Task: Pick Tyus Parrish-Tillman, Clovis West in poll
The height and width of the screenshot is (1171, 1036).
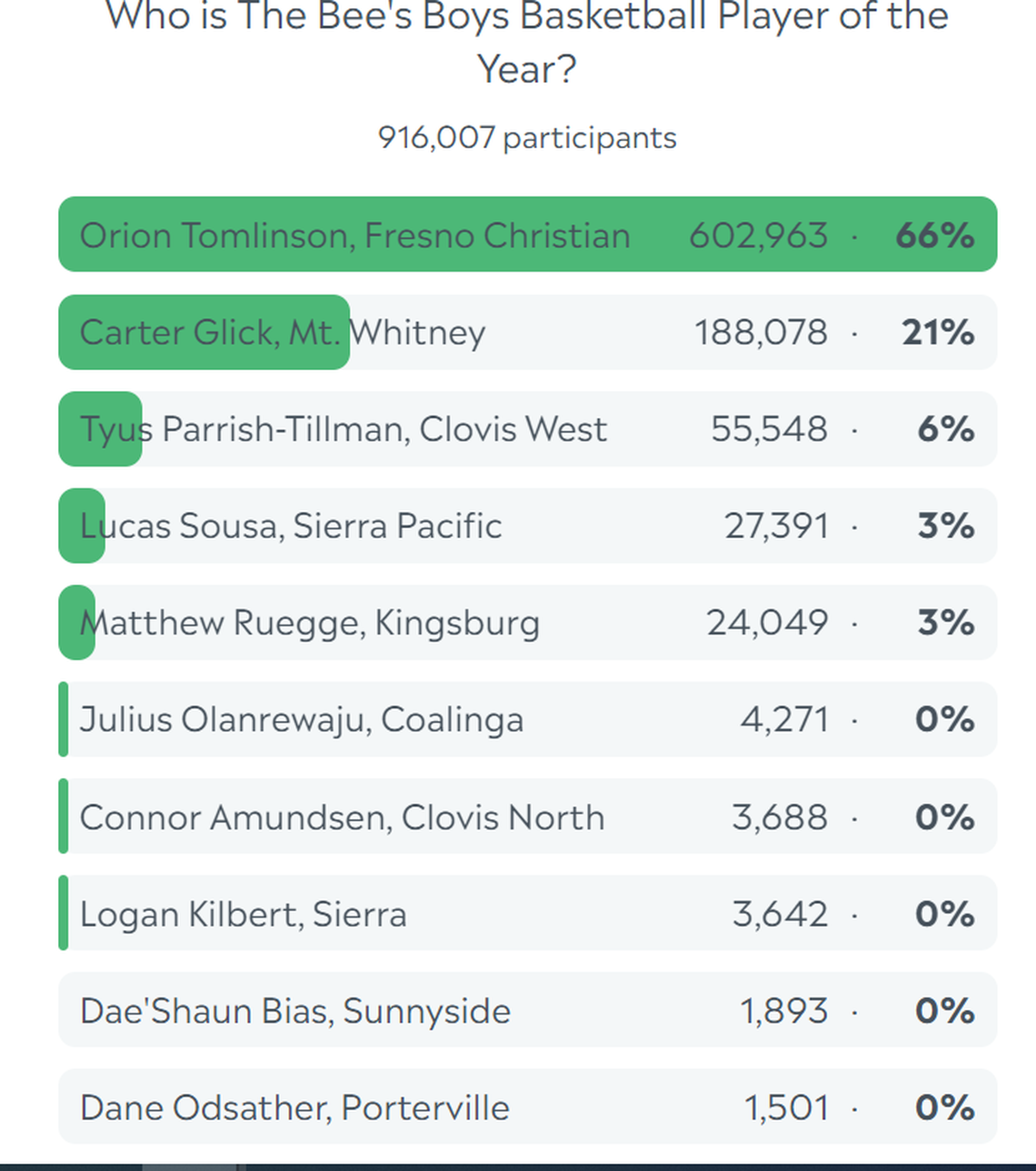Action: tap(343, 429)
